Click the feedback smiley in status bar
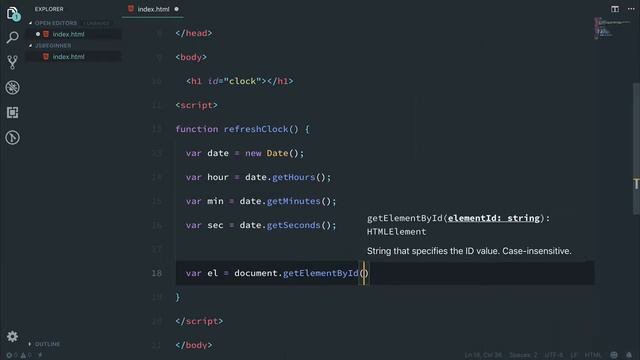The width and height of the screenshot is (640, 360). [x=614, y=355]
